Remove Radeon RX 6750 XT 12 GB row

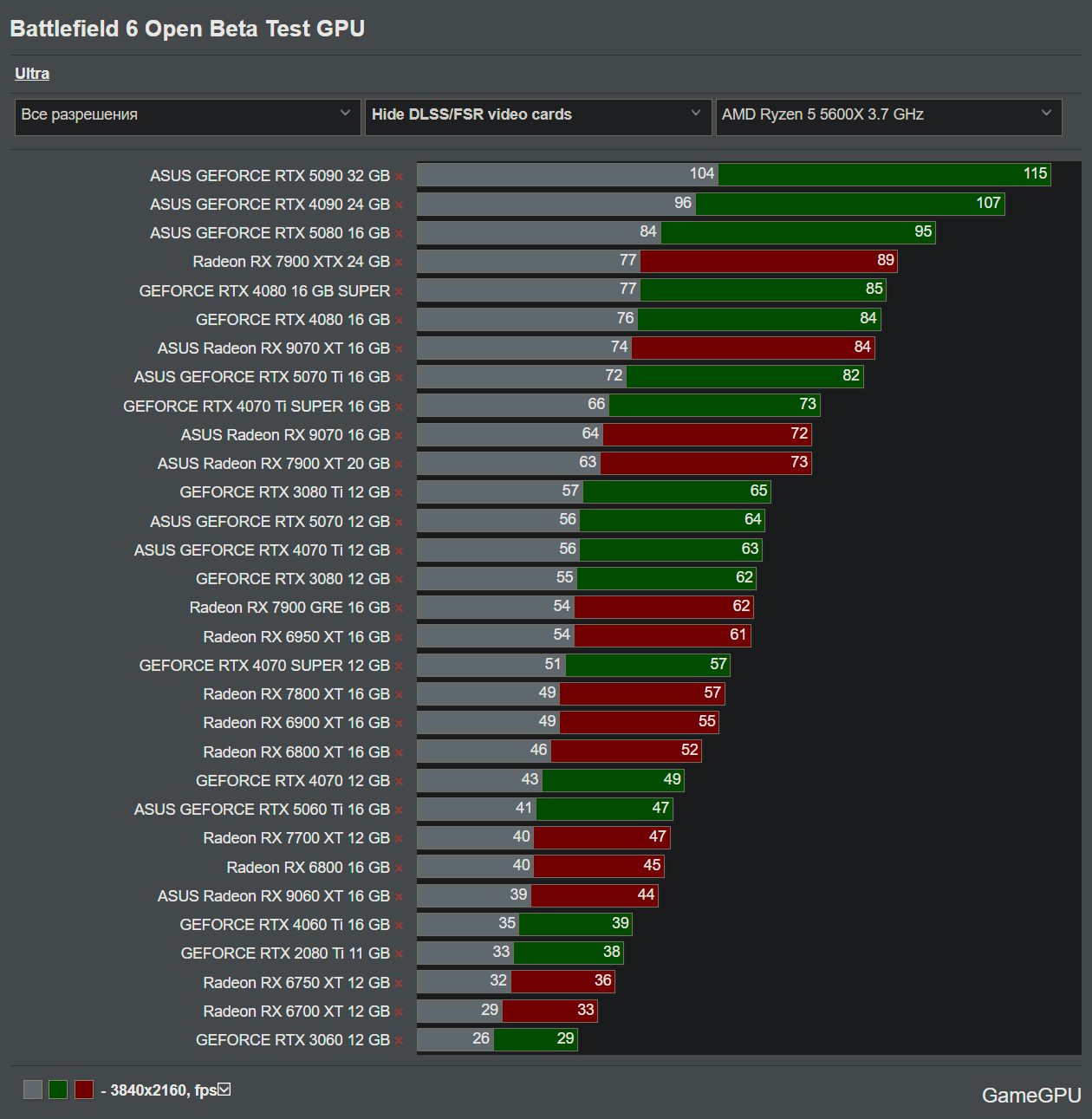400,984
